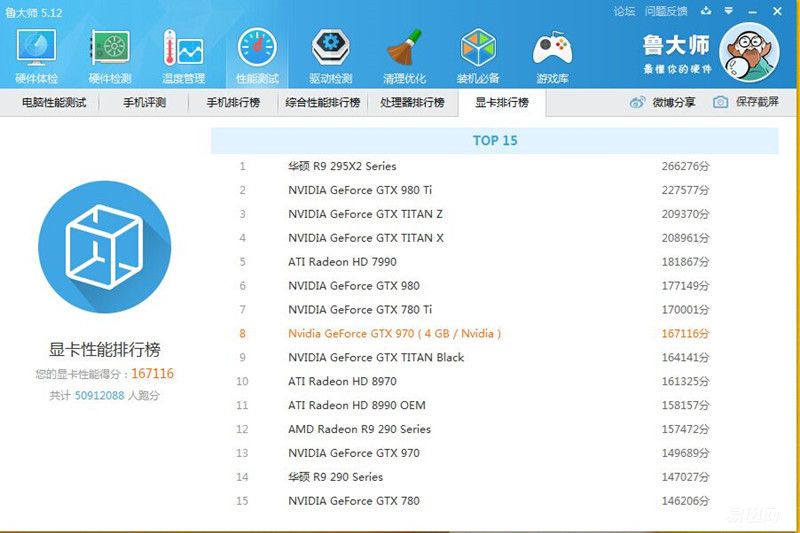Switch to 综合性能排行榜 tab
The width and height of the screenshot is (800, 533).
pos(323,103)
